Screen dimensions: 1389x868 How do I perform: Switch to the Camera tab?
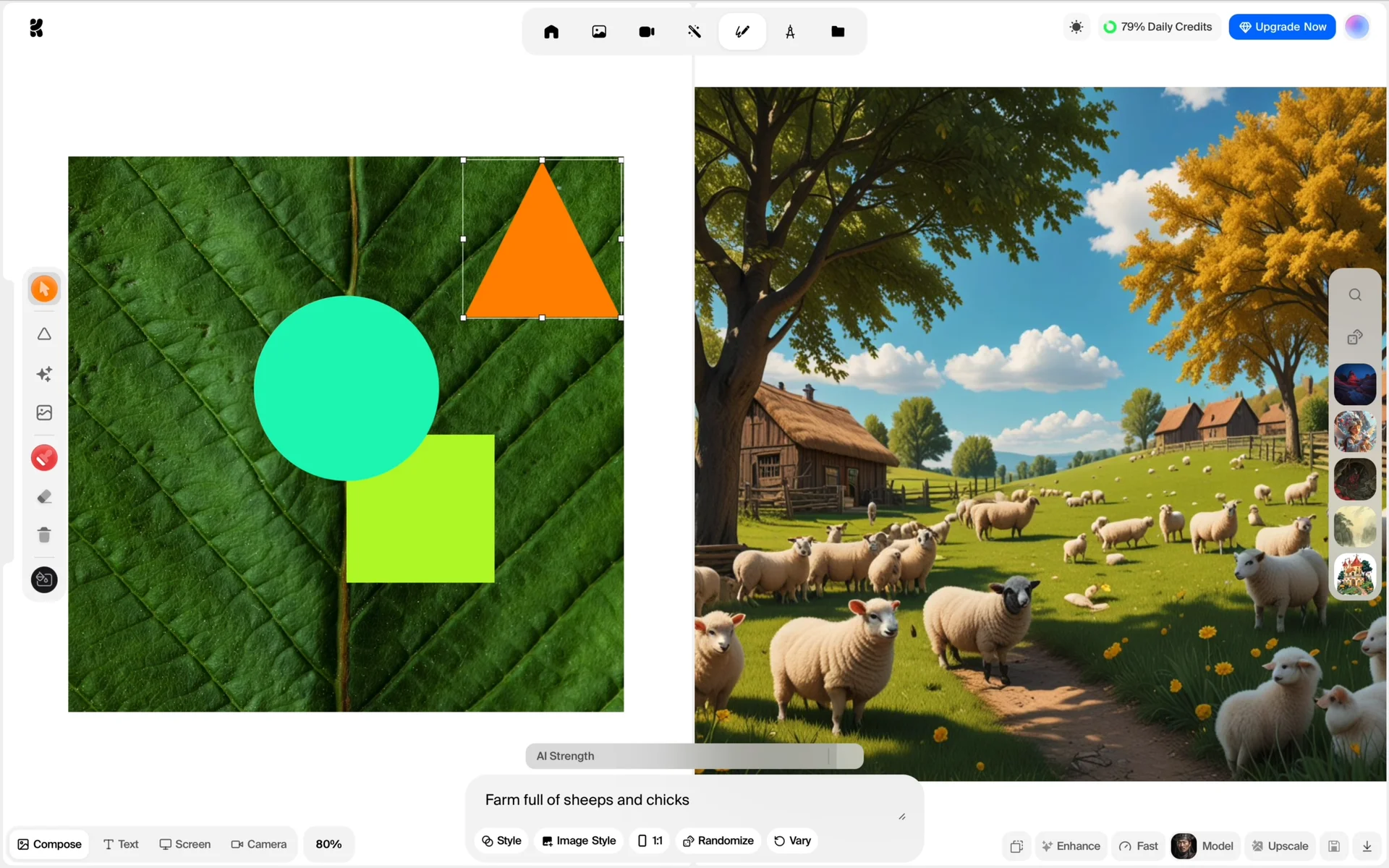[x=258, y=844]
